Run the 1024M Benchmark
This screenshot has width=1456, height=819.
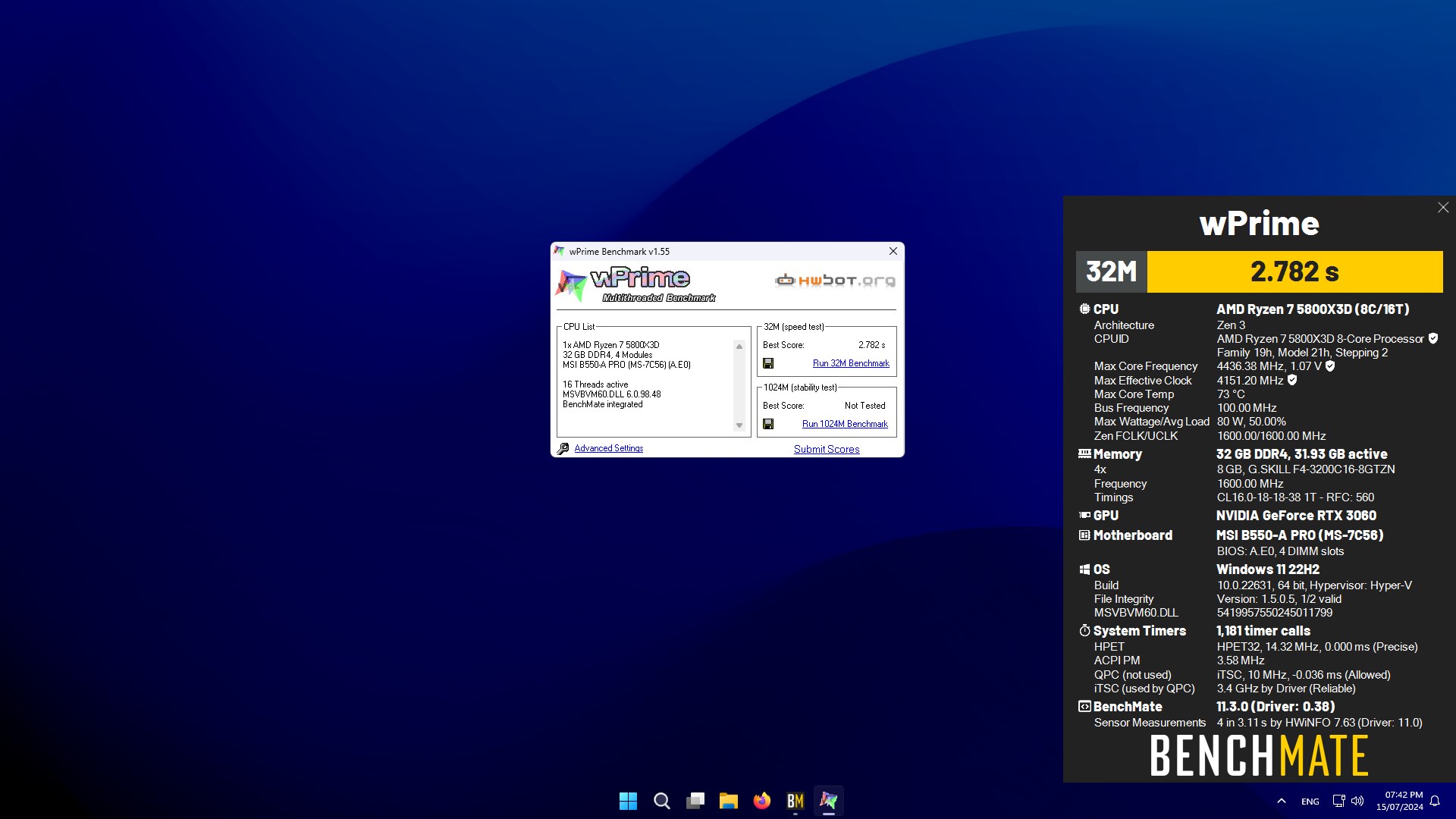pos(845,424)
